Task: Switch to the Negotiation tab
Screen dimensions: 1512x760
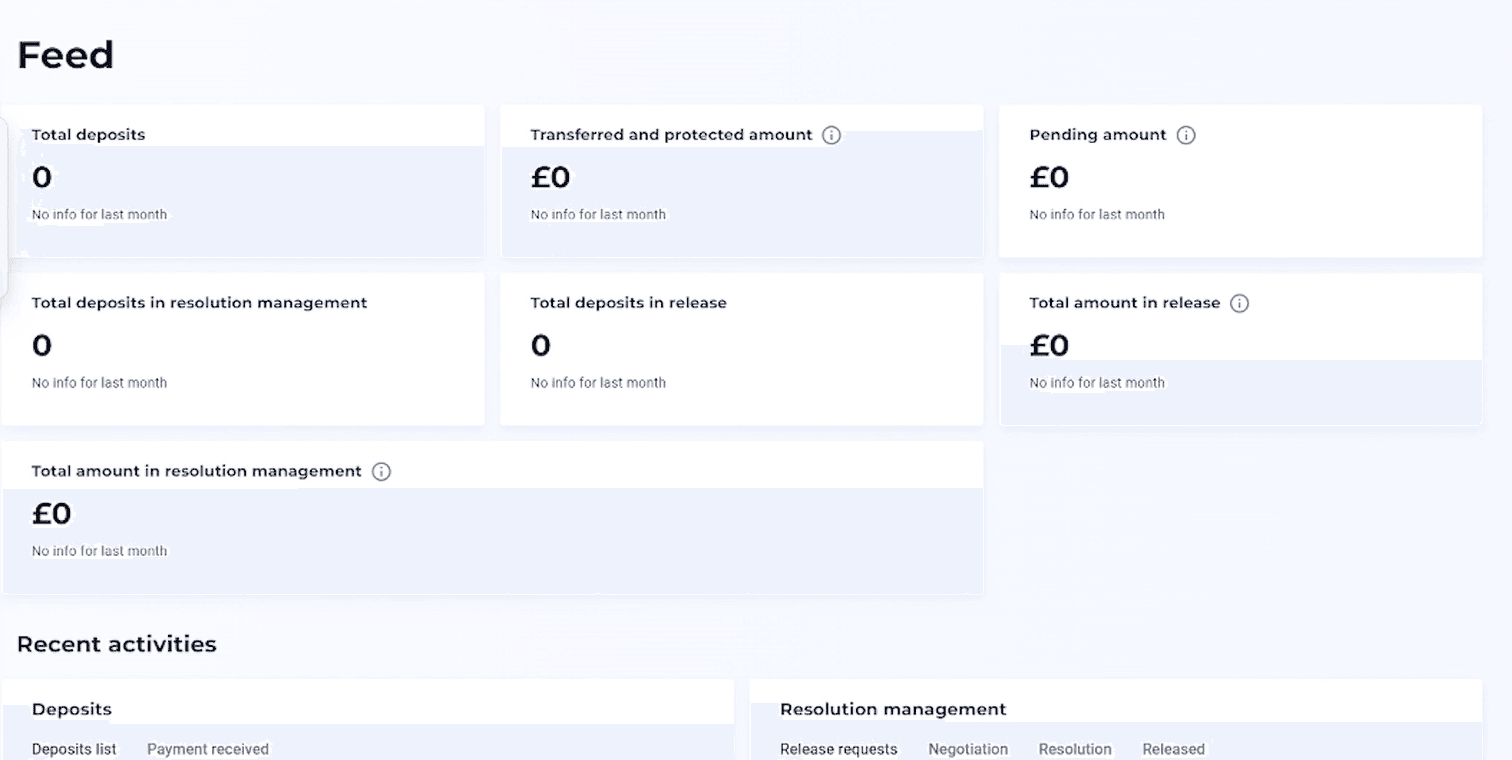Action: 967,749
